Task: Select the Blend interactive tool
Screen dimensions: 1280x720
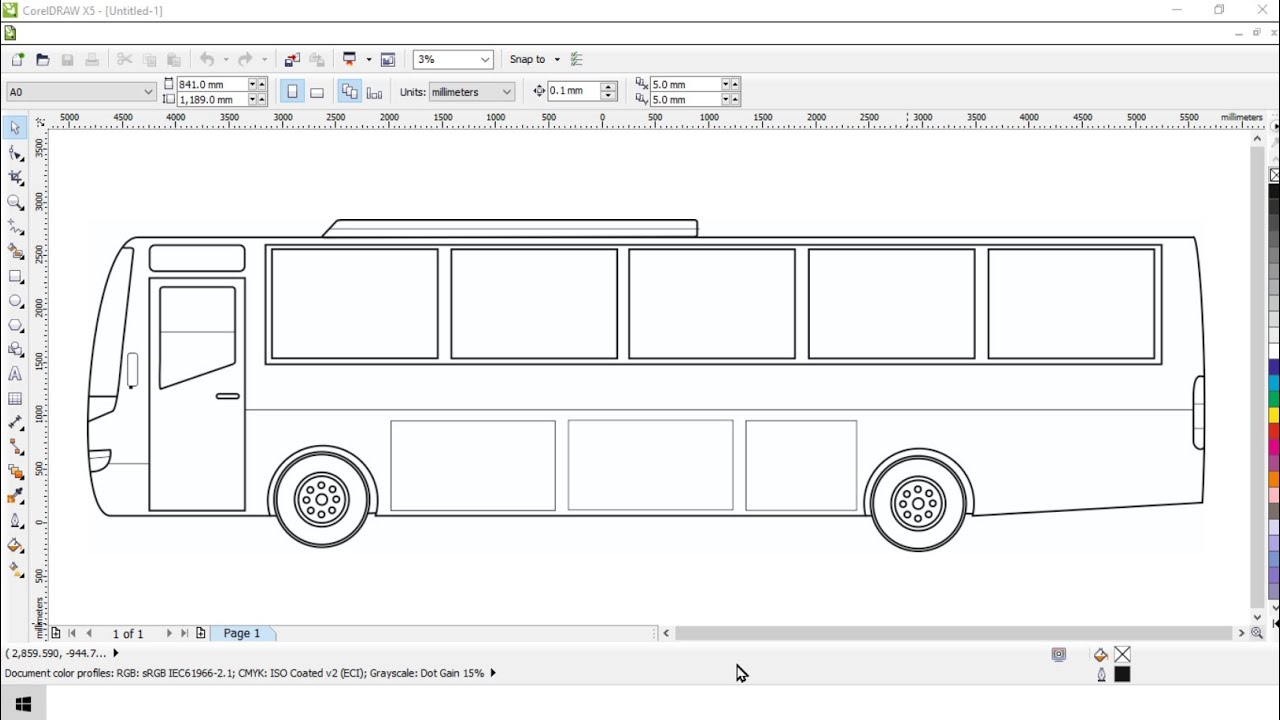Action: pos(15,472)
